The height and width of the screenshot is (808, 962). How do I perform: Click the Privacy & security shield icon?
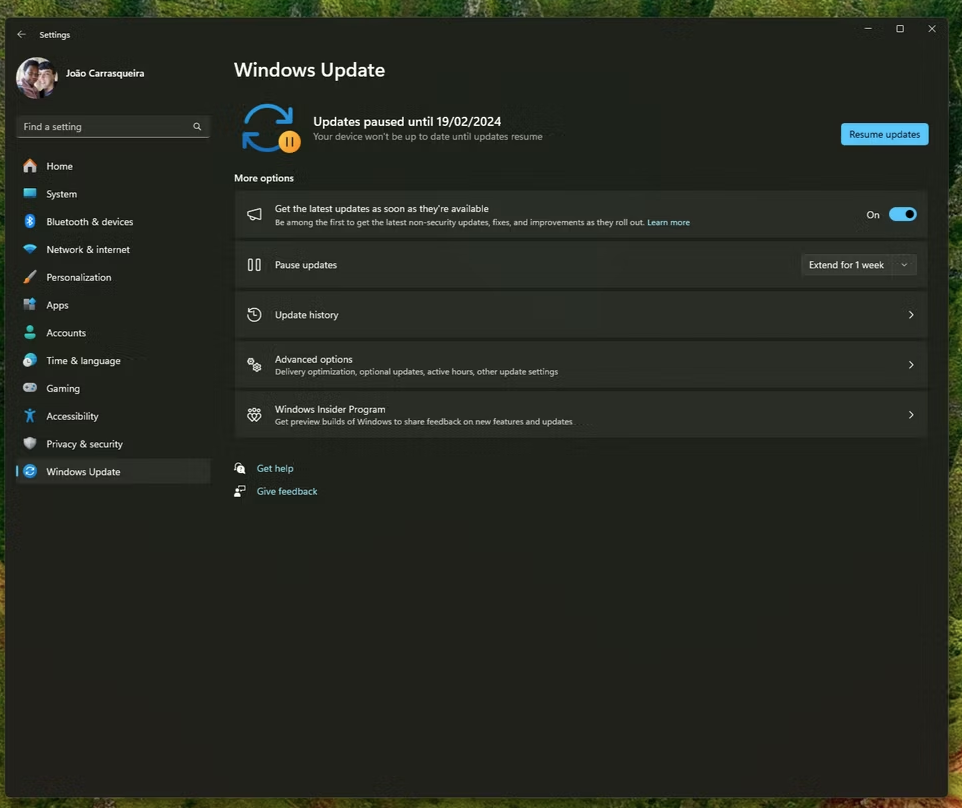[30, 444]
